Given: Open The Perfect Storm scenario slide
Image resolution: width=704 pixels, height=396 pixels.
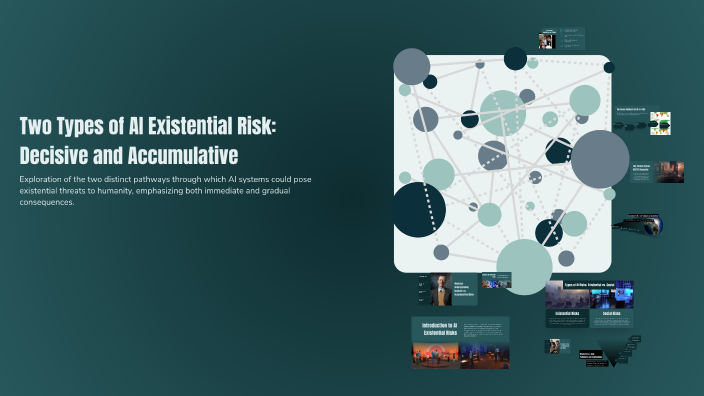Looking at the screenshot, I should click(x=657, y=172).
